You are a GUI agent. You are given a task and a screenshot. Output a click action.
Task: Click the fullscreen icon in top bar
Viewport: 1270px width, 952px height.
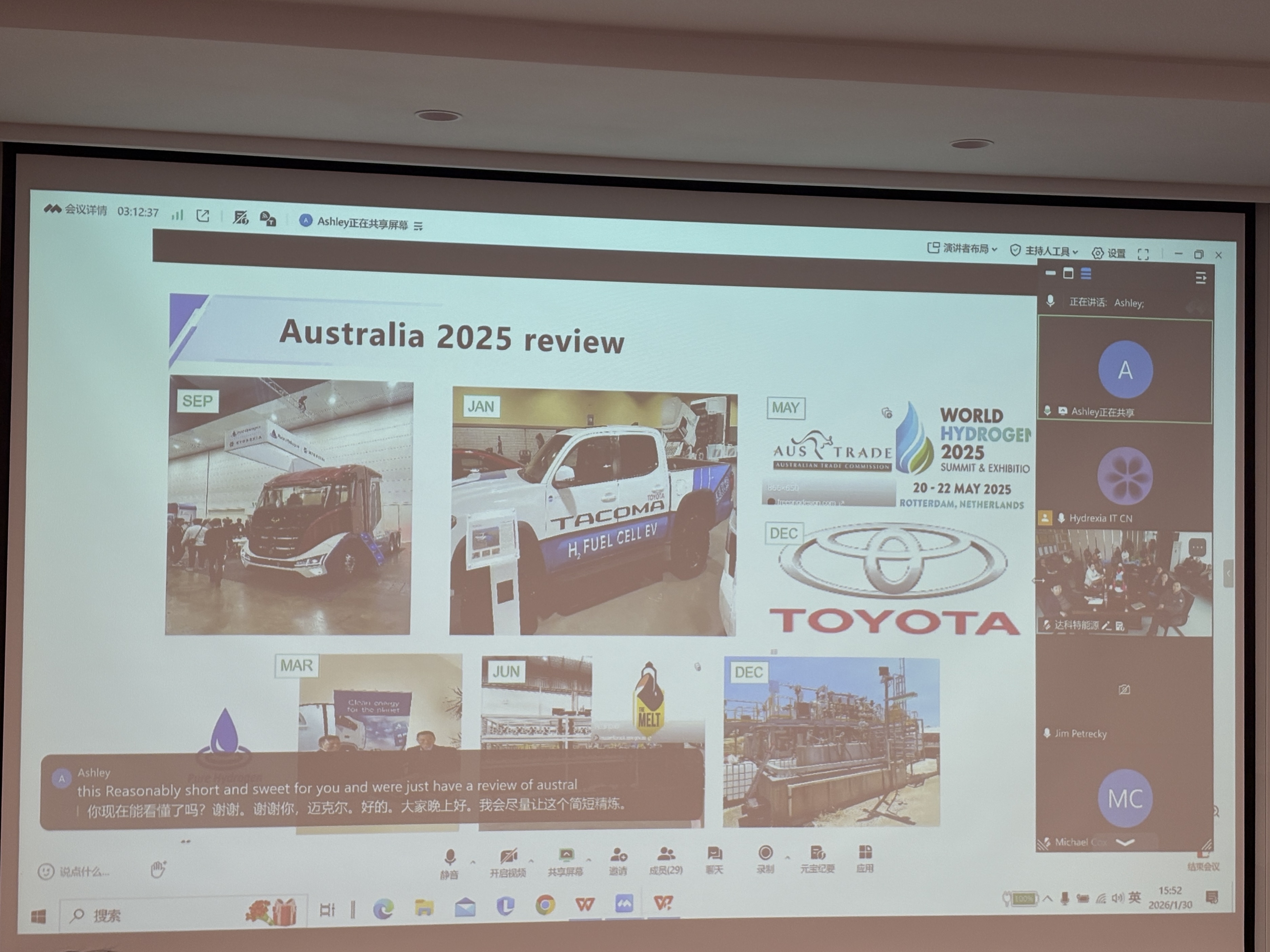tap(1143, 254)
